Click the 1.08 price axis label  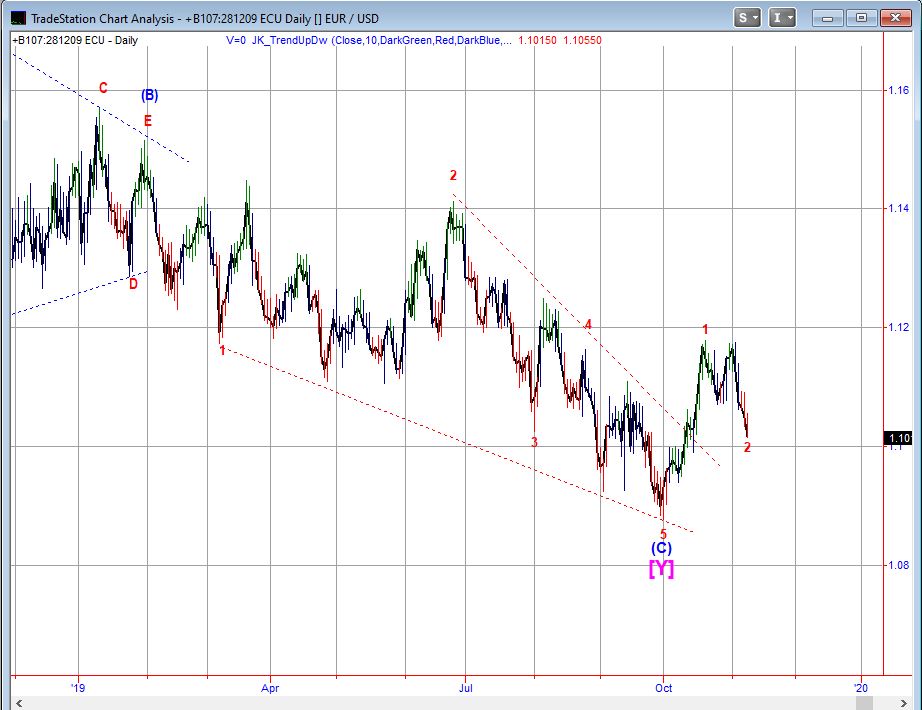coord(898,565)
